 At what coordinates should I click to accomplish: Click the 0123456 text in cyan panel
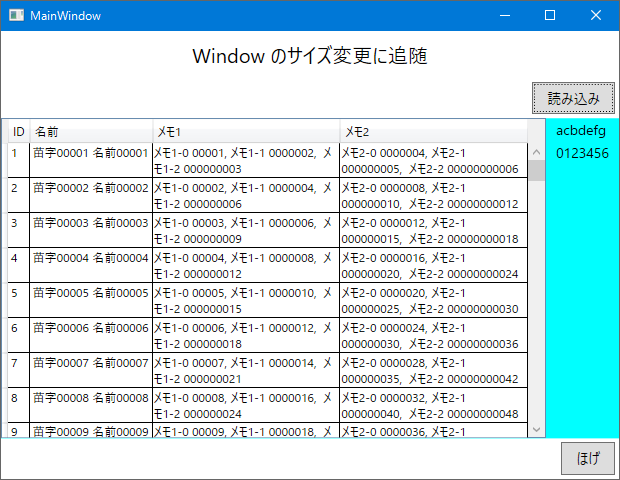(x=582, y=153)
